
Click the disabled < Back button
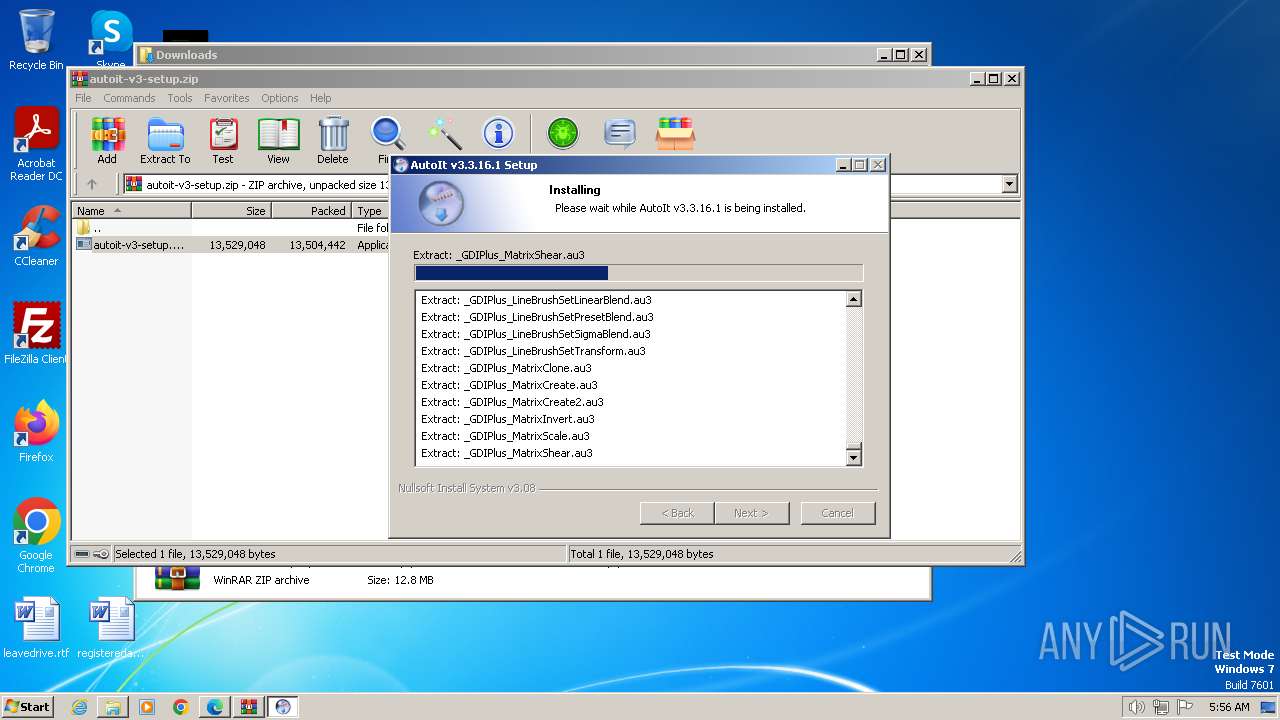pyautogui.click(x=677, y=513)
